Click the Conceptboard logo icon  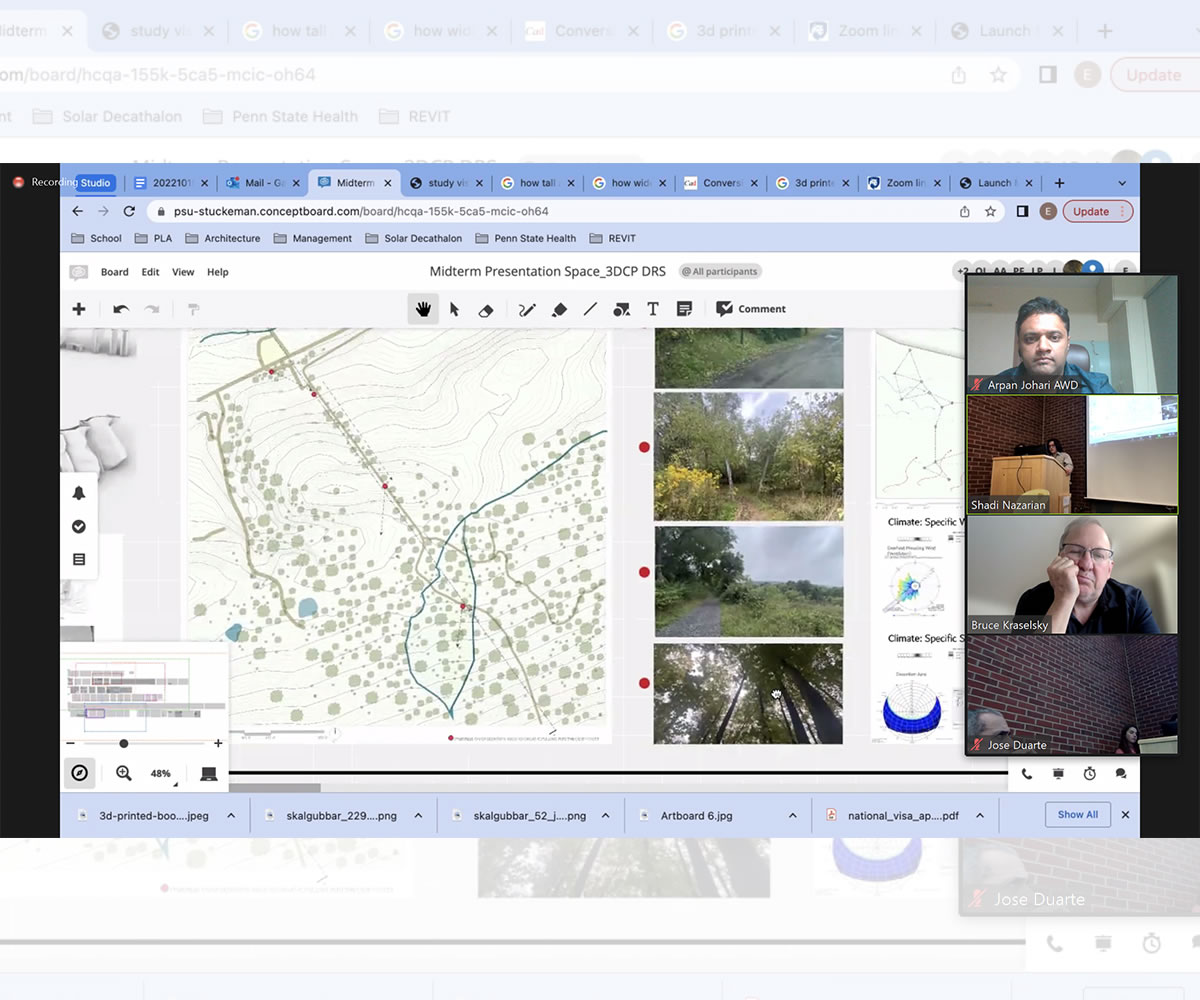click(79, 272)
